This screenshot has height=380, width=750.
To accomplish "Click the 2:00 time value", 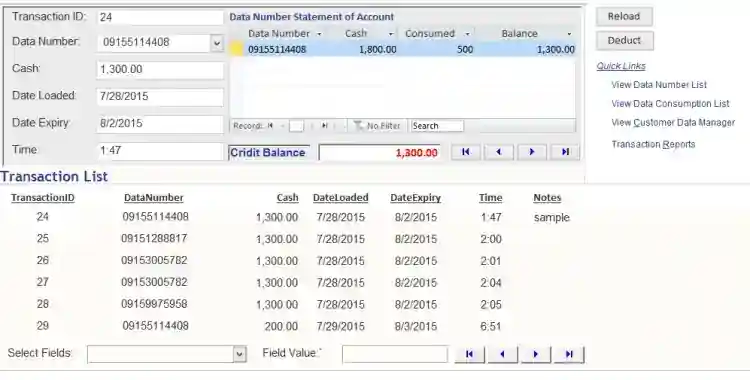I will (491, 239).
